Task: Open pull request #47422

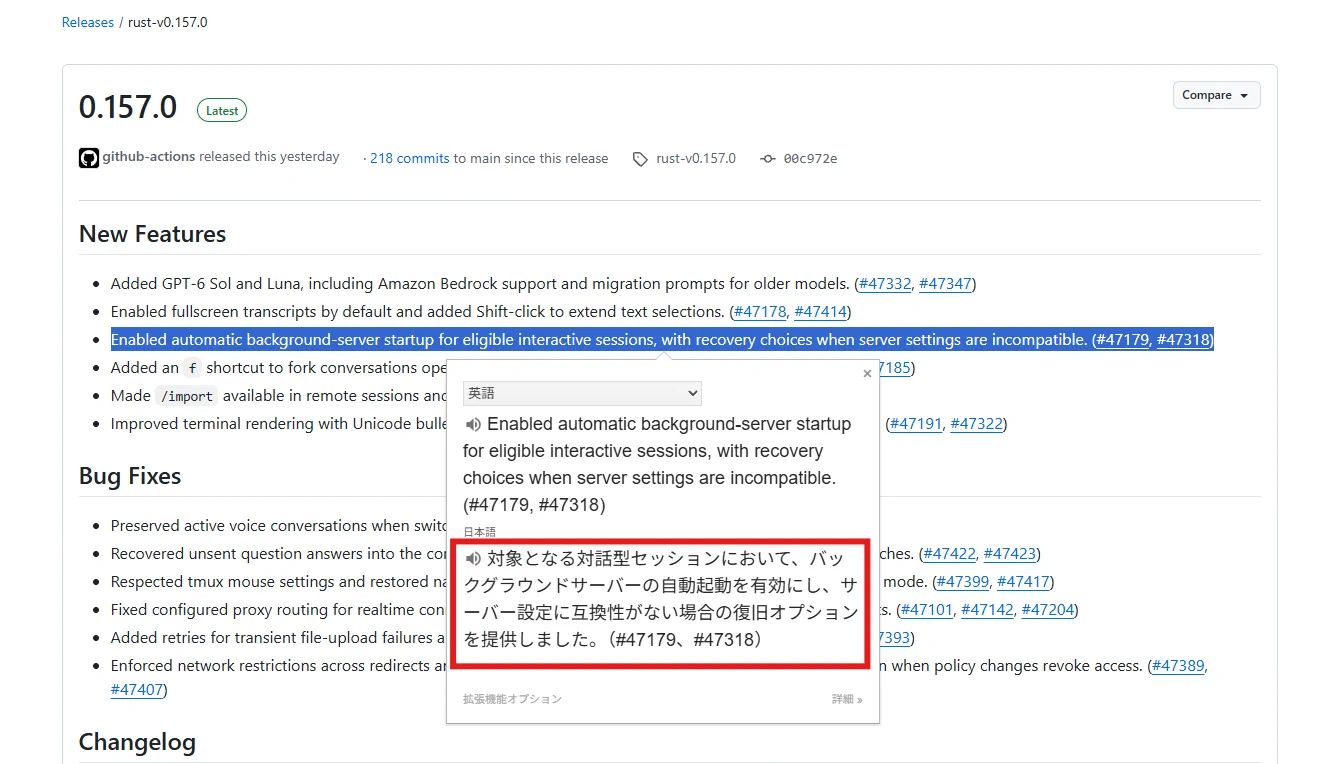Action: coord(949,554)
